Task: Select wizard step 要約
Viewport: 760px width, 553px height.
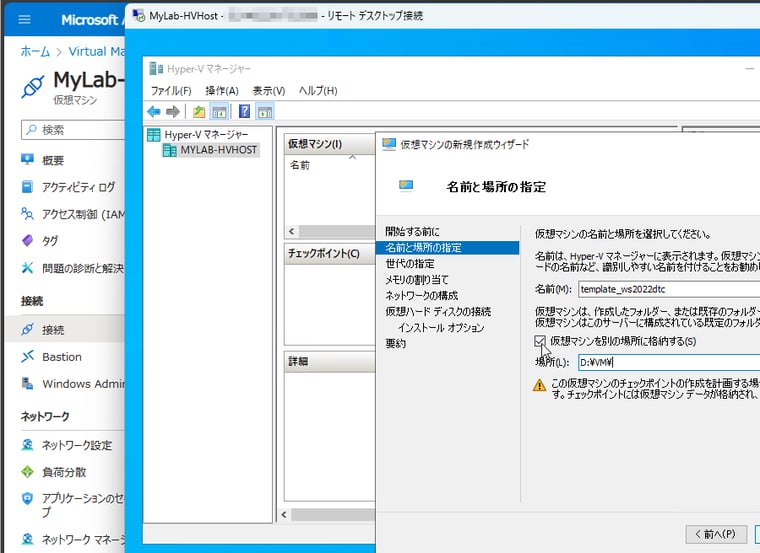Action: [396, 344]
